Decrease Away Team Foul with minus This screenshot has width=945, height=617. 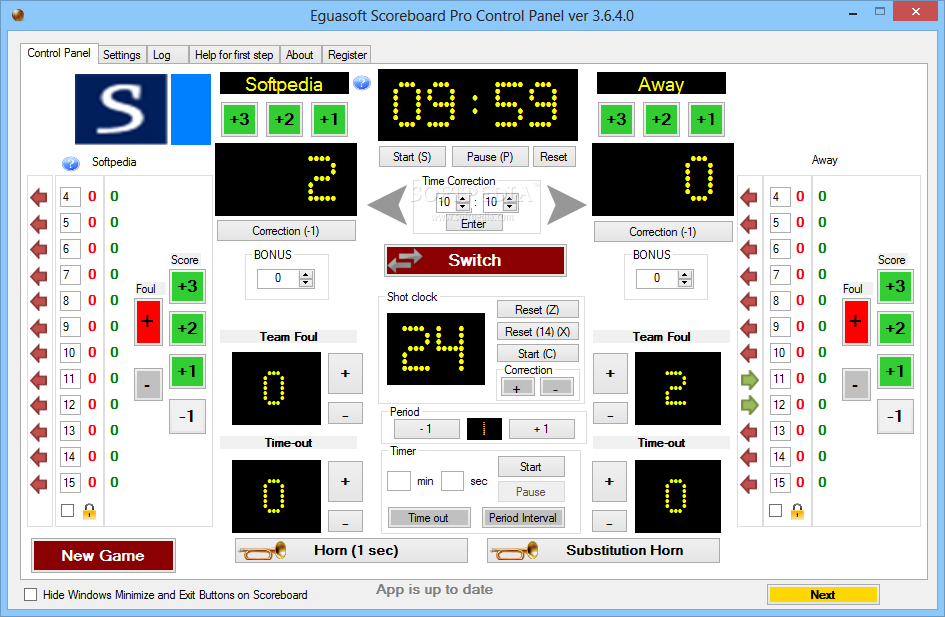coord(610,414)
